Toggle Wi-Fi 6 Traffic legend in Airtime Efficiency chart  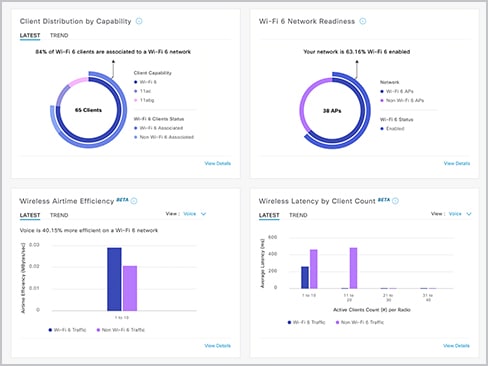coord(67,330)
